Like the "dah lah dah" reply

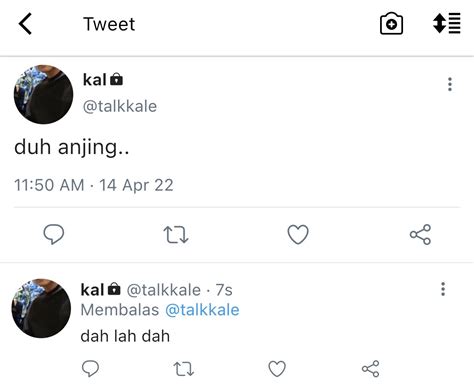277,369
